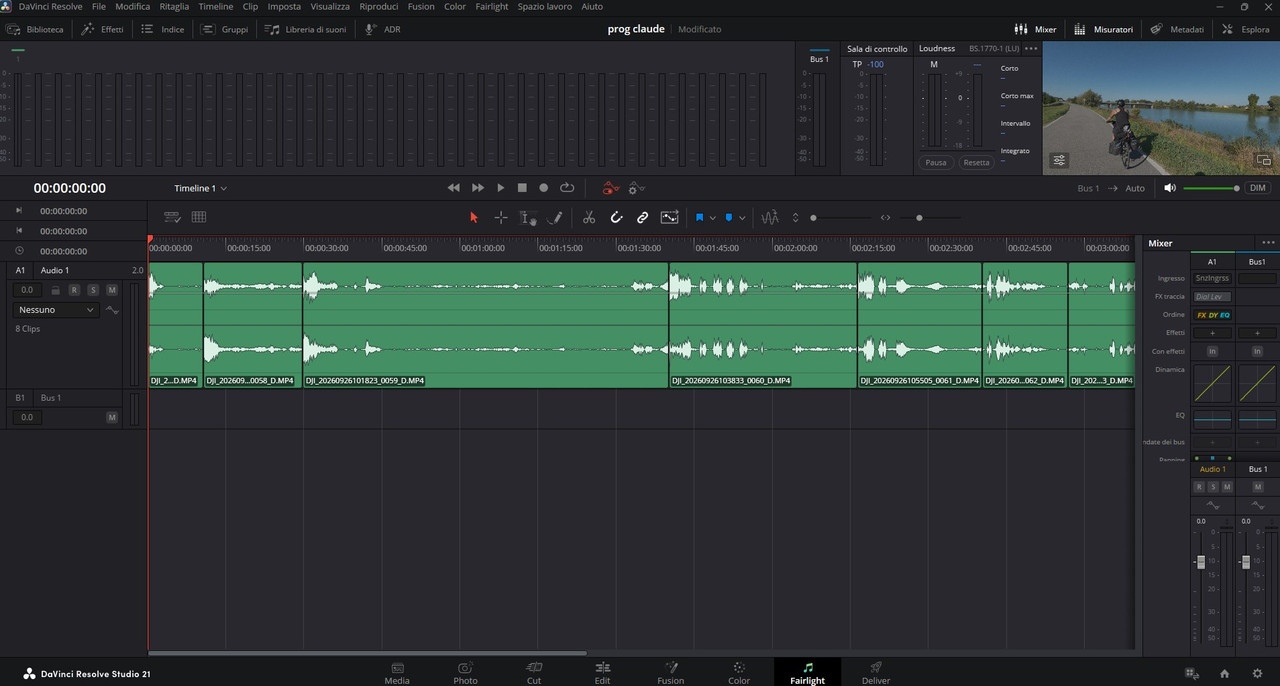
Task: Open the Ritaglia menu
Action: [174, 6]
